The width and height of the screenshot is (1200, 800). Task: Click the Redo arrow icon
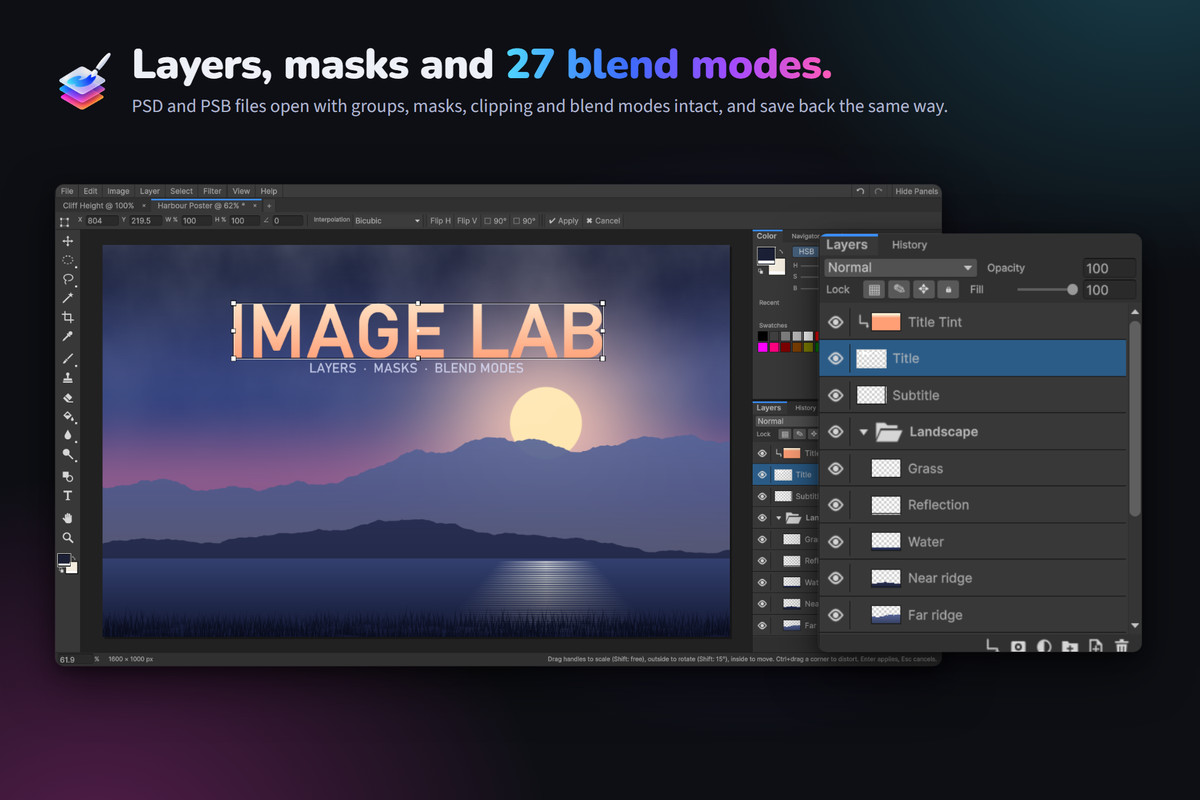(878, 191)
